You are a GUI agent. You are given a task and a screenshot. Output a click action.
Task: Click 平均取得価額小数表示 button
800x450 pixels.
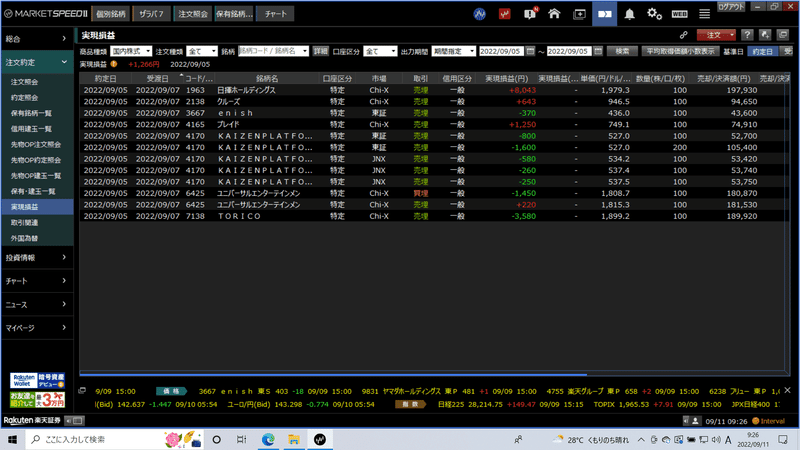pyautogui.click(x=681, y=51)
